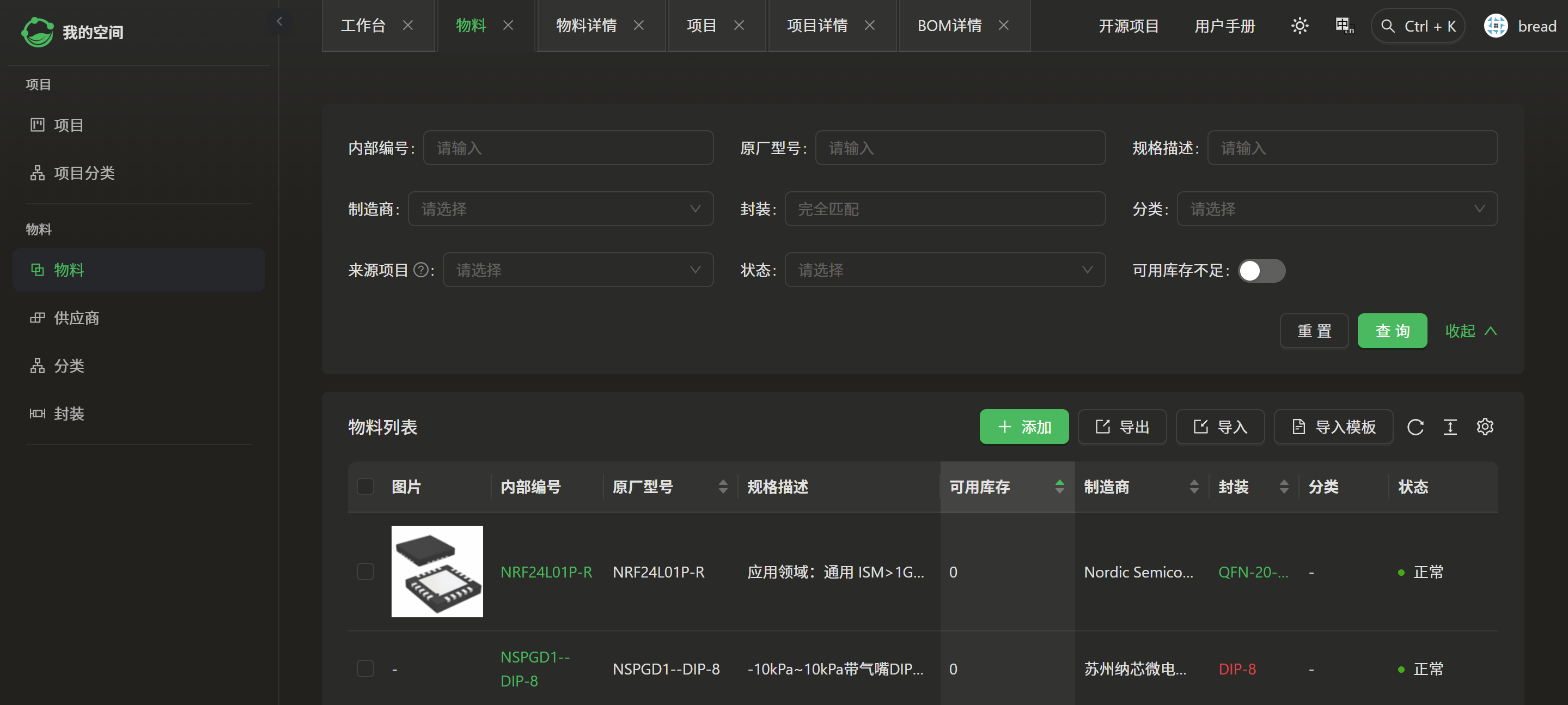The width and height of the screenshot is (1568, 705).
Task: Click the 查询 search button
Action: pyautogui.click(x=1392, y=331)
